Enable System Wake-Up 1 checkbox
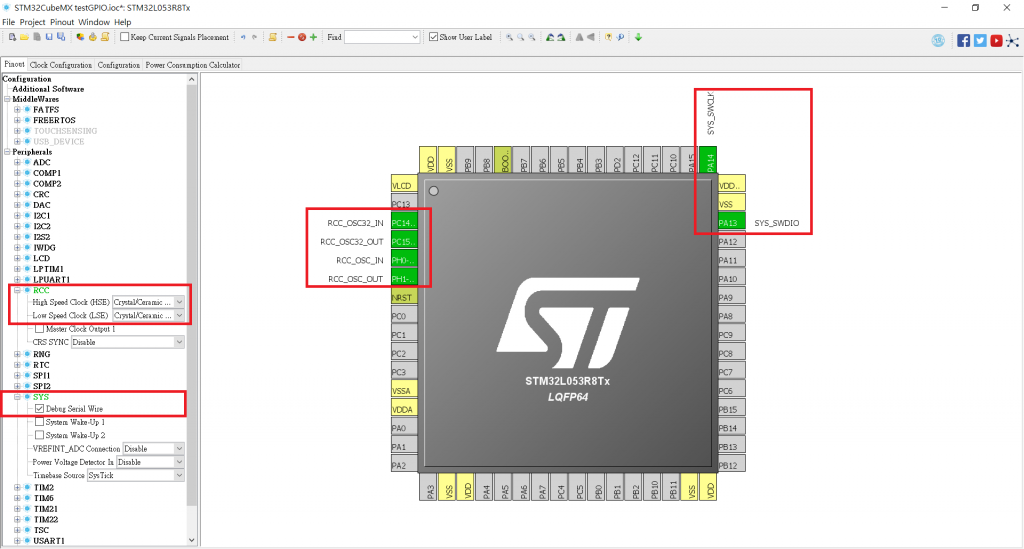This screenshot has height=549, width=1024. click(x=40, y=422)
